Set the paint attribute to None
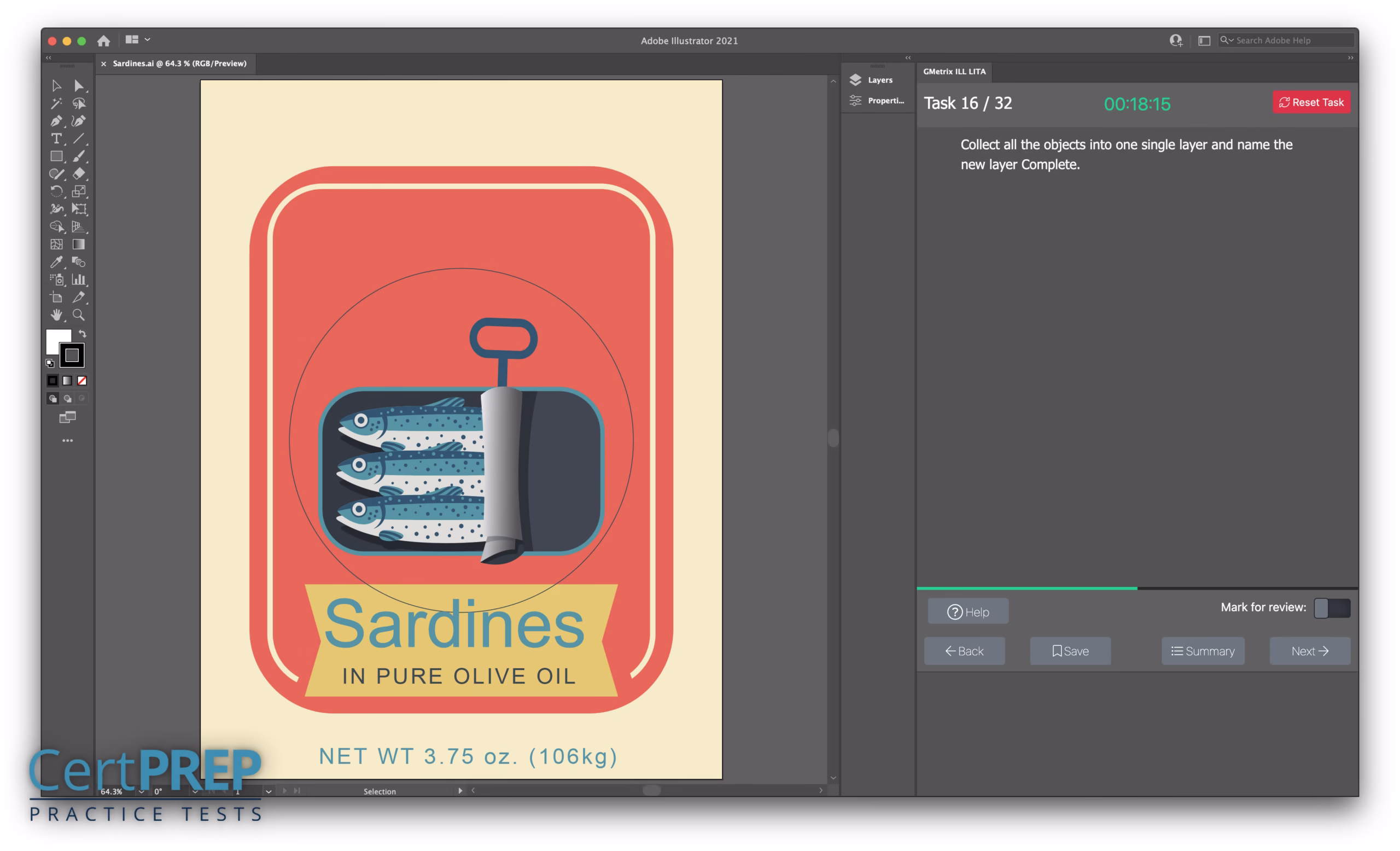 point(82,381)
